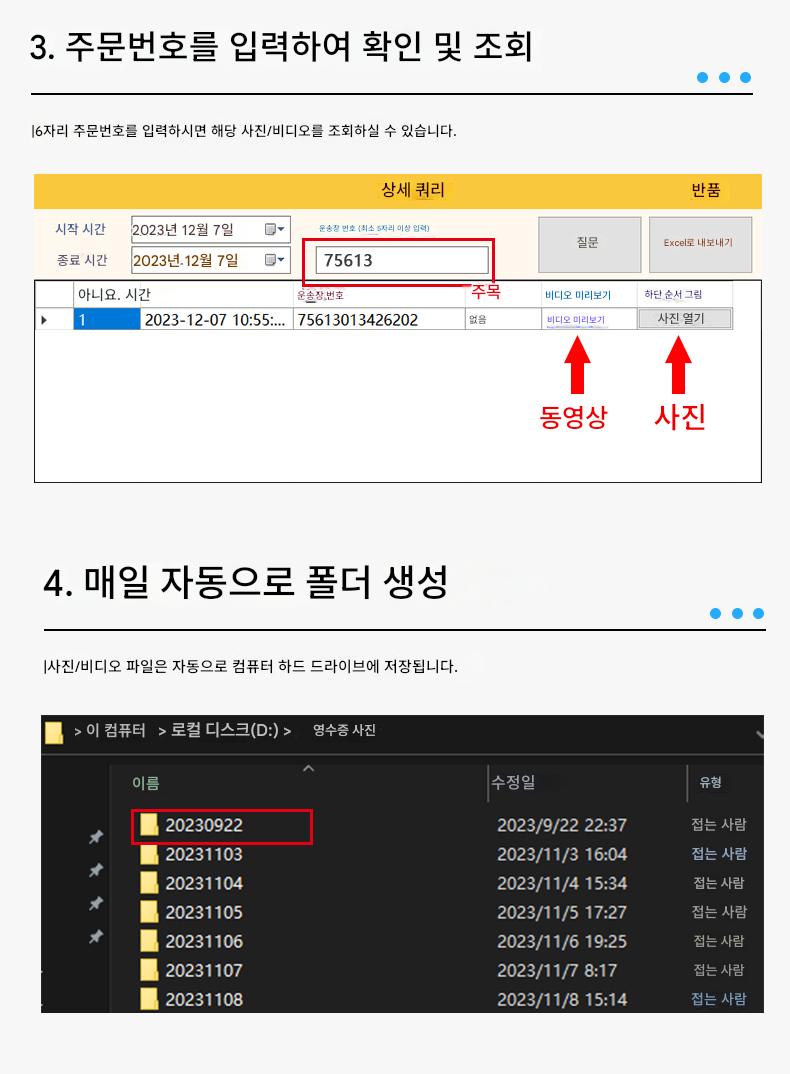Click the yellow folder icon in address bar
This screenshot has height=1074, width=790.
click(x=54, y=732)
